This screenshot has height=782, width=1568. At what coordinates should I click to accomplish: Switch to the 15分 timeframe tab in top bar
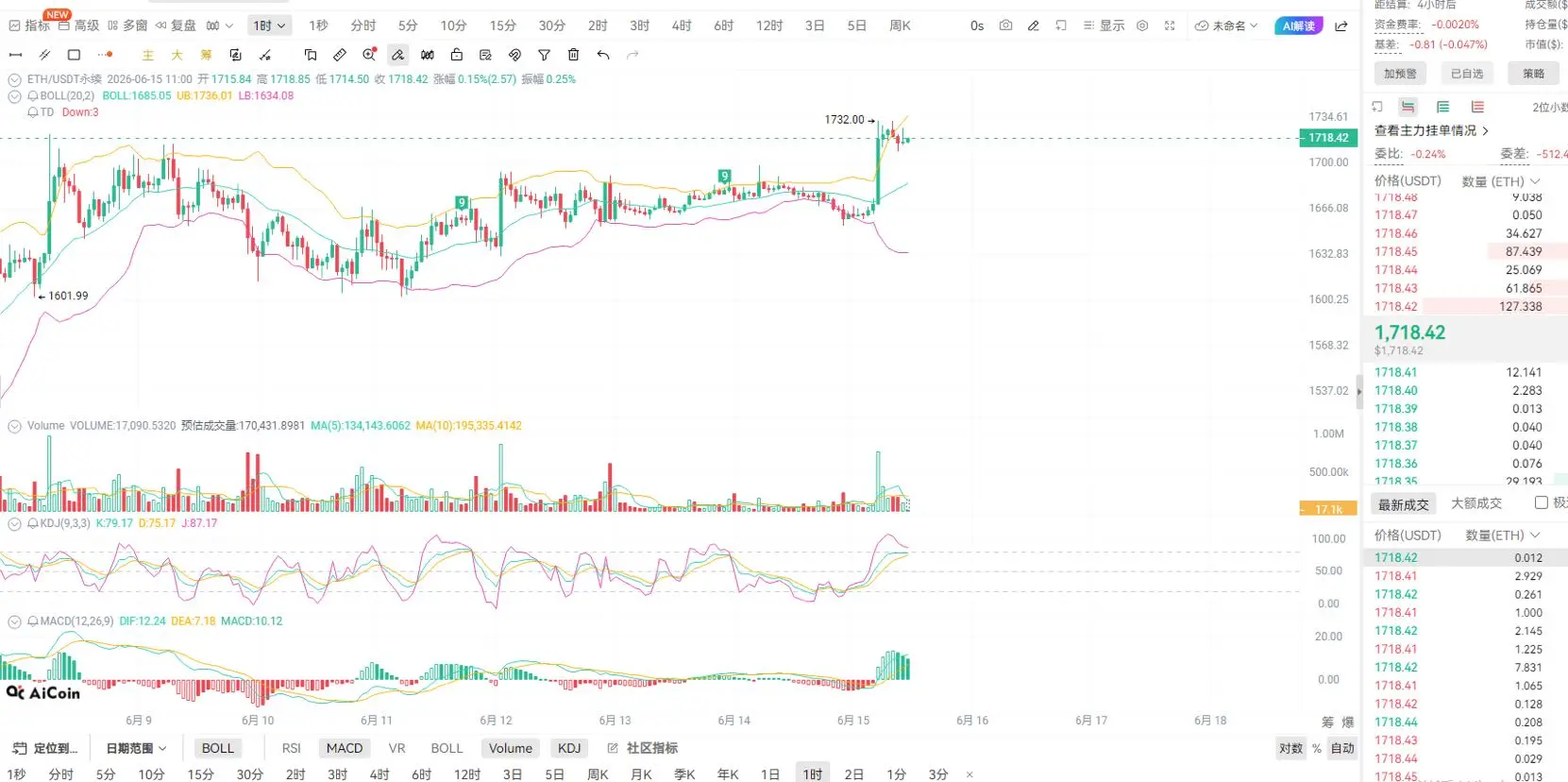[502, 25]
